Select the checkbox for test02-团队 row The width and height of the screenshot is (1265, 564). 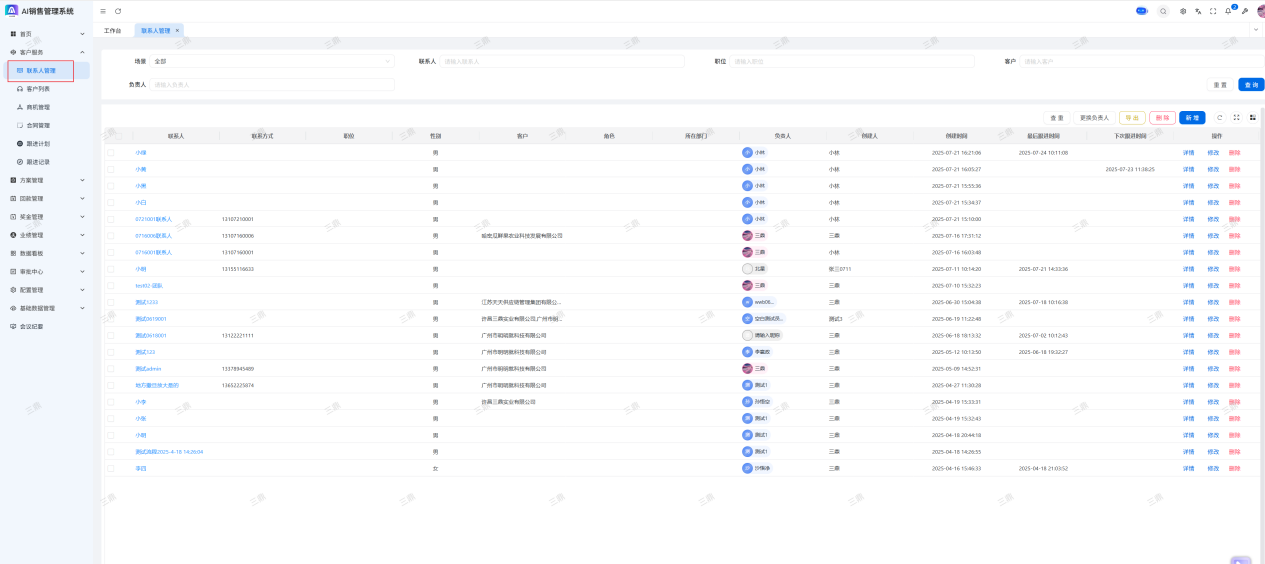[111, 286]
